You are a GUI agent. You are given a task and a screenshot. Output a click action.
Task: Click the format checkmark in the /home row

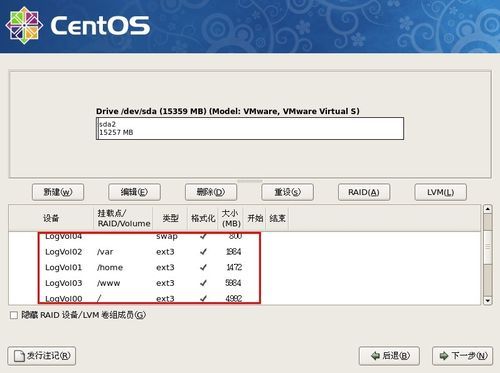pyautogui.click(x=203, y=267)
